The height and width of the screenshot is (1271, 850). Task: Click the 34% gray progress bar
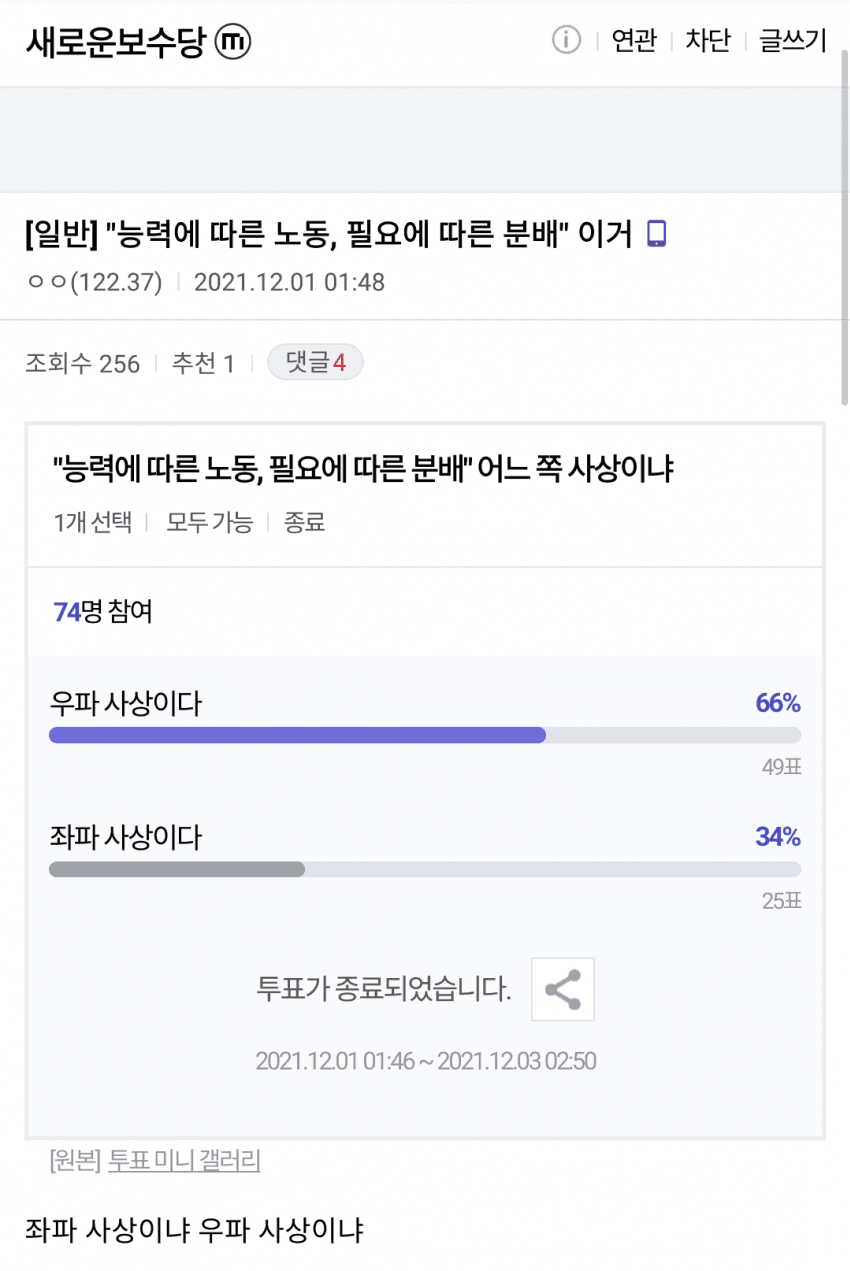point(177,869)
